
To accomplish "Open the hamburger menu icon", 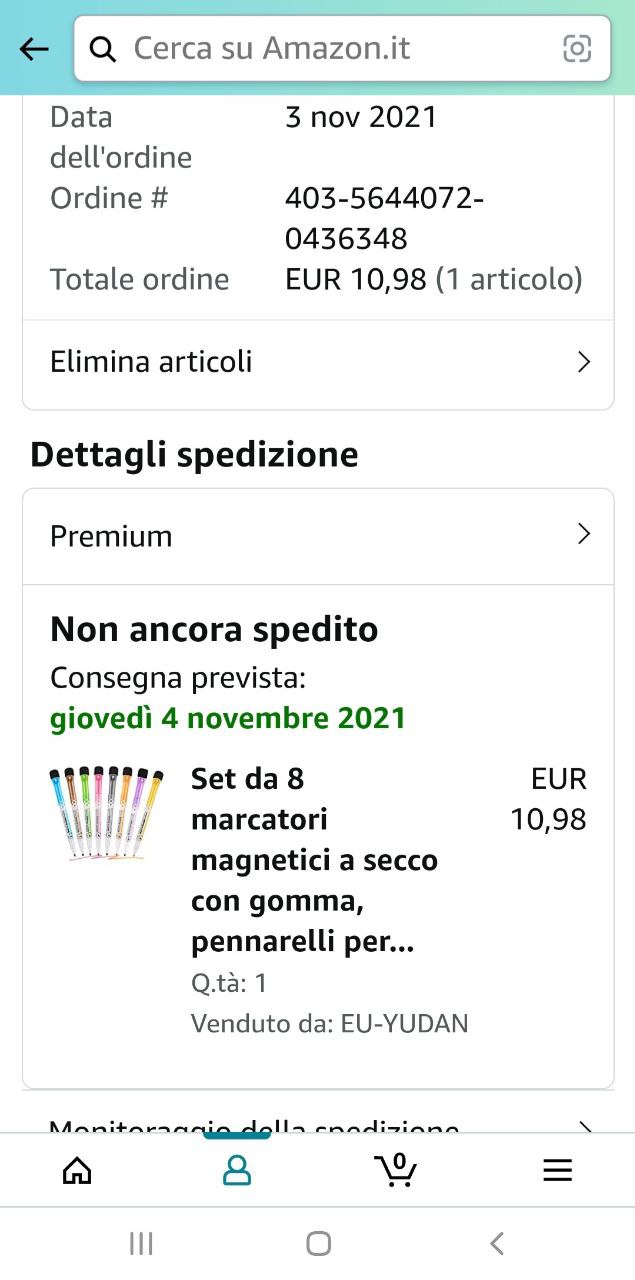I will tap(557, 1170).
